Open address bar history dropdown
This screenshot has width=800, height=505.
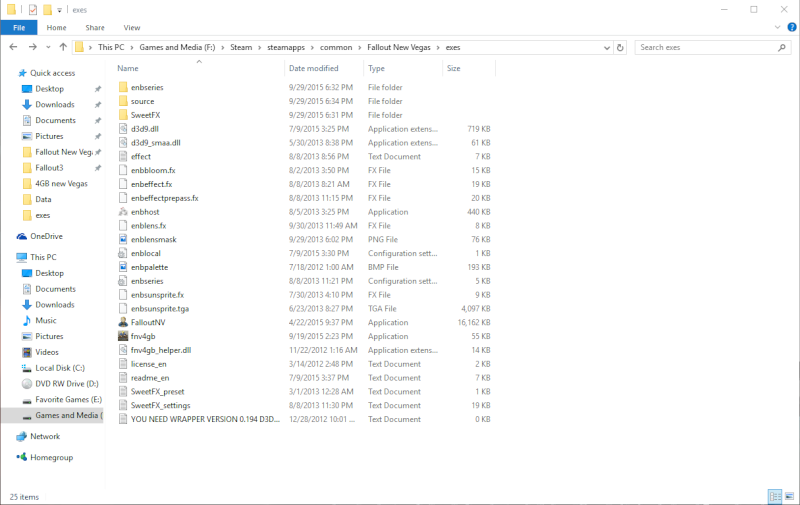(x=607, y=47)
